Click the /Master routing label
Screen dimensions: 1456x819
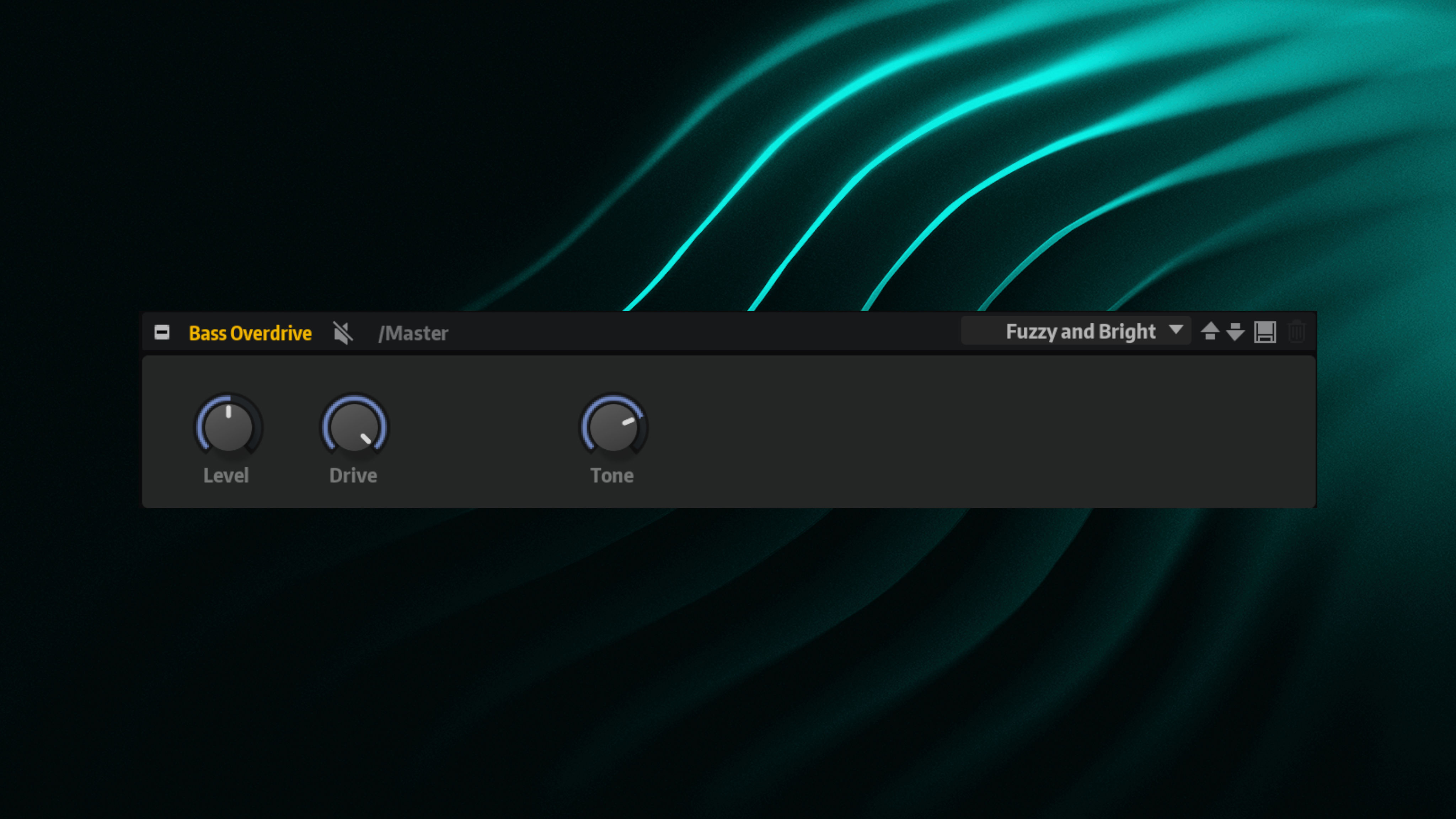click(x=413, y=333)
